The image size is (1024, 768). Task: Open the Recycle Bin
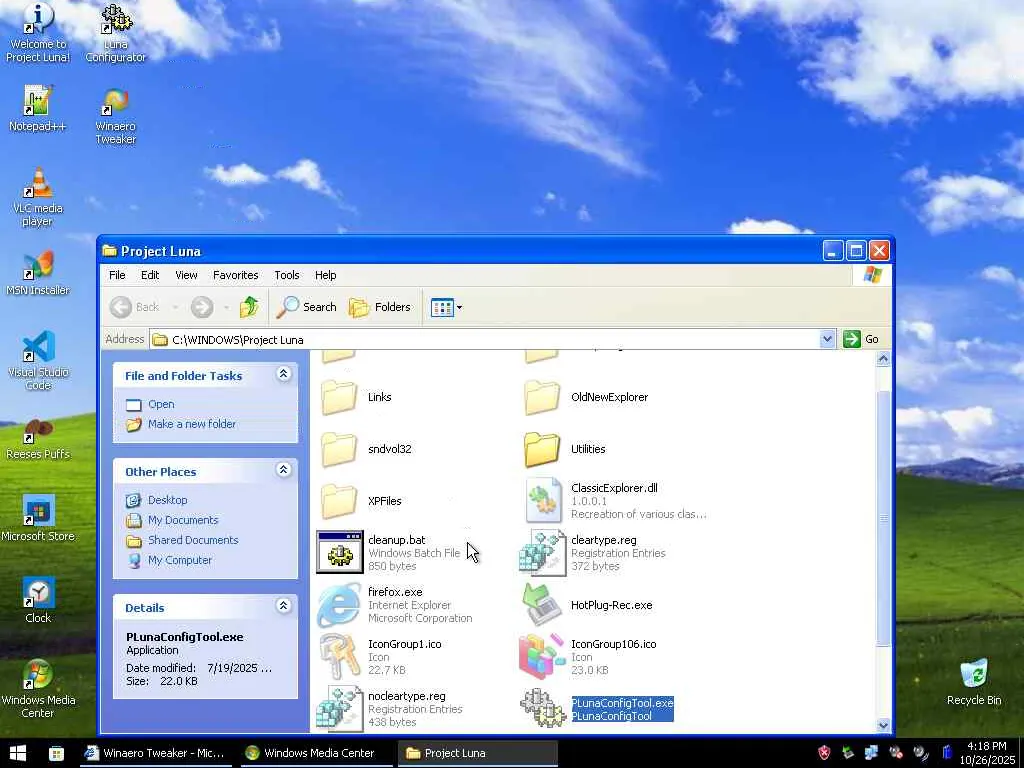coord(974,682)
